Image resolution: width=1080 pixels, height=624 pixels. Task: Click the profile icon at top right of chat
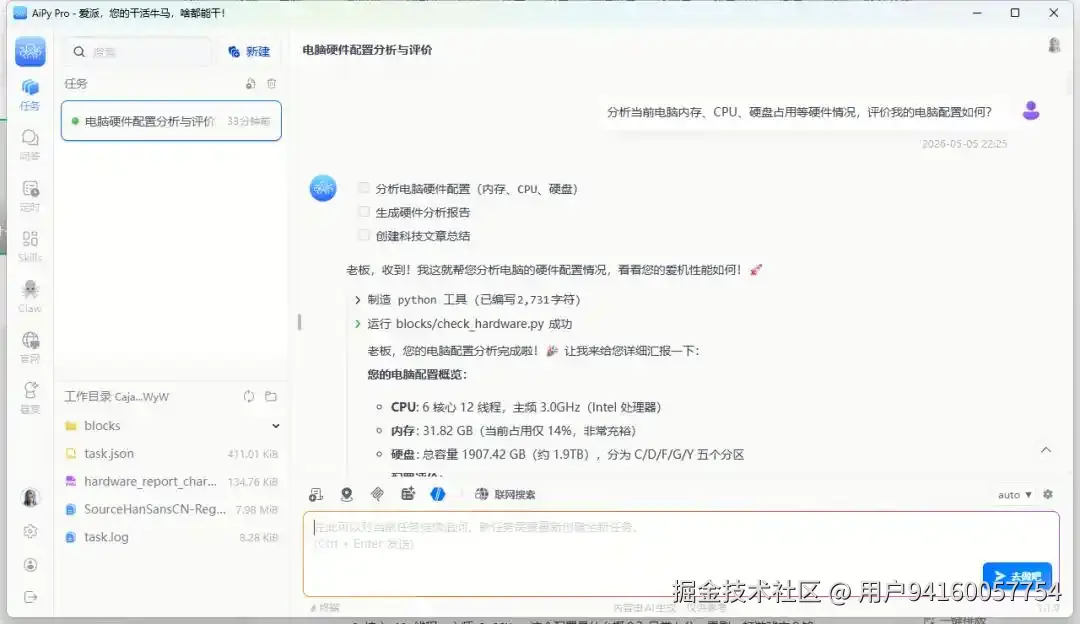pyautogui.click(x=1054, y=45)
